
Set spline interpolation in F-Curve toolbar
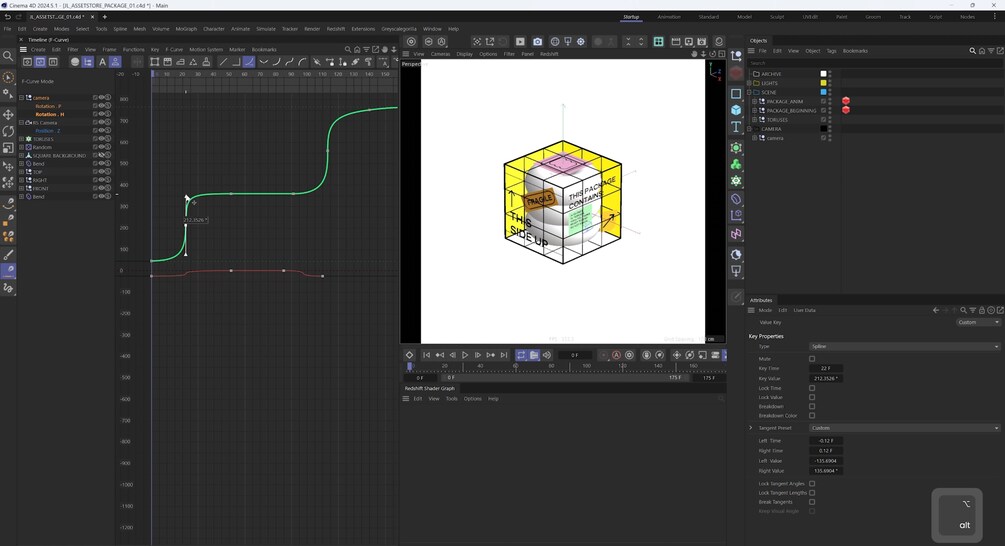248,62
